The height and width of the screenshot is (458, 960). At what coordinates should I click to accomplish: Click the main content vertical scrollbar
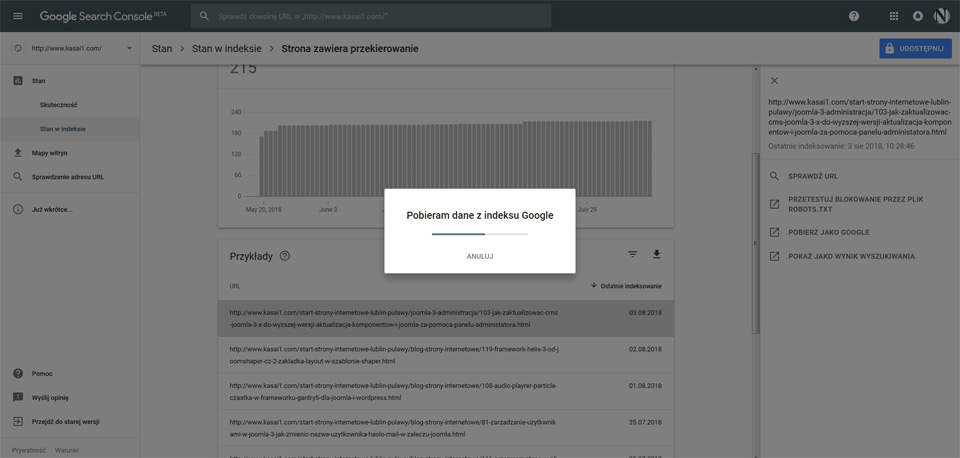(x=755, y=245)
